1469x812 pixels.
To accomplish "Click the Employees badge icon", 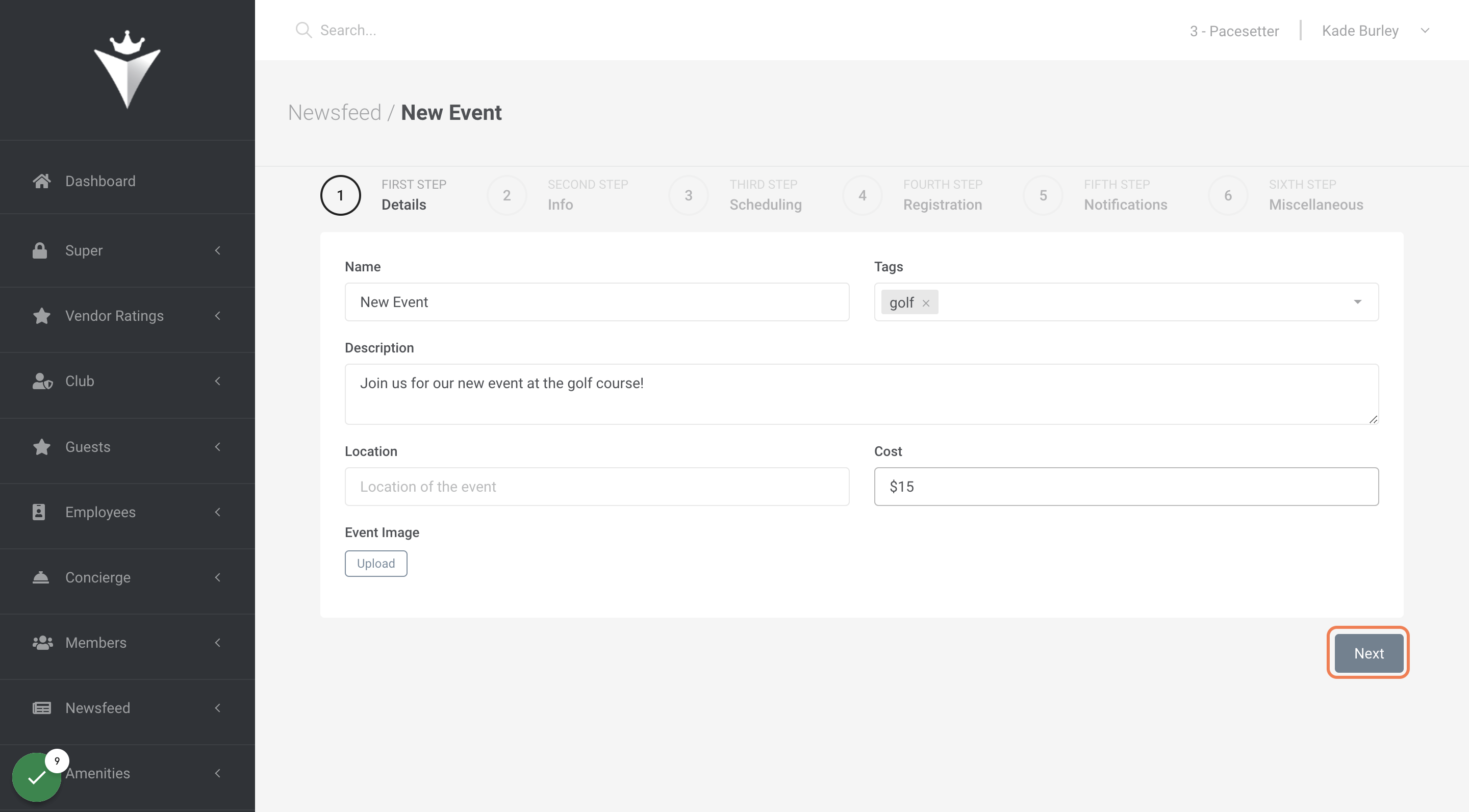I will click(39, 512).
